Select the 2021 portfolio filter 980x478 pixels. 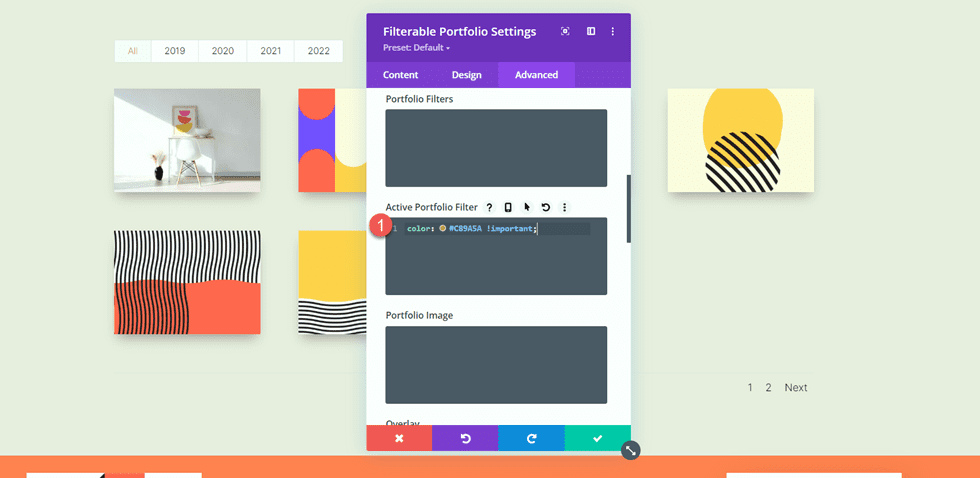coord(270,51)
